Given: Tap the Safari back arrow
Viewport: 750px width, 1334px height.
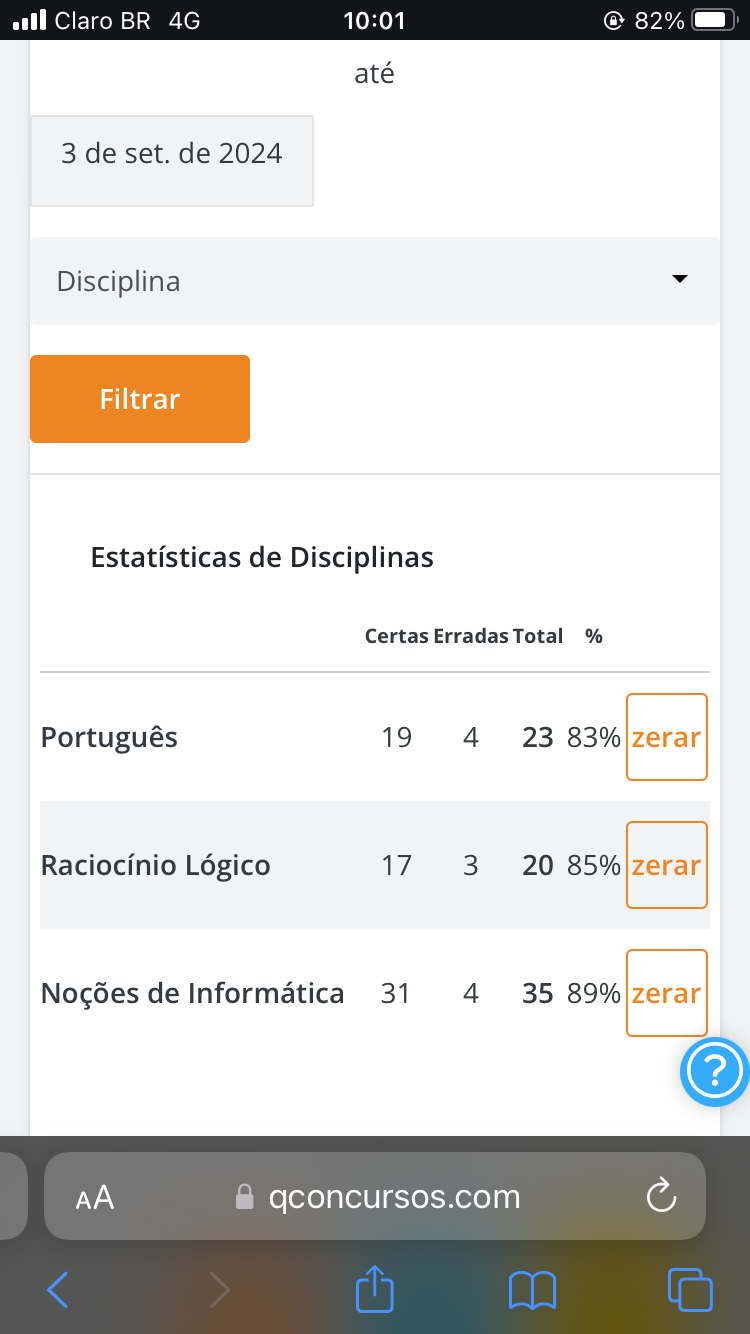Looking at the screenshot, I should pos(58,1290).
